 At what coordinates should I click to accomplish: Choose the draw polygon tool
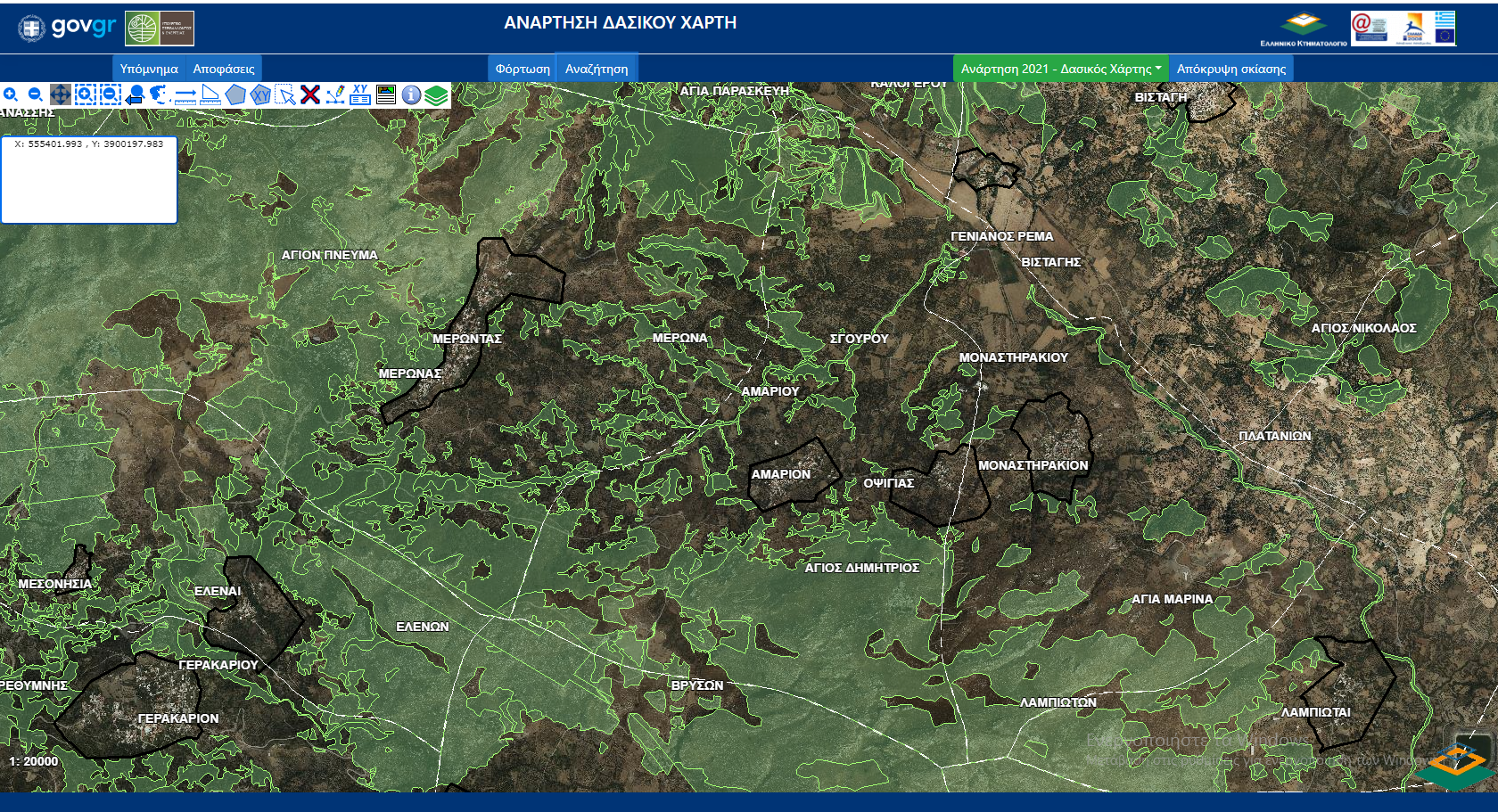tap(235, 94)
